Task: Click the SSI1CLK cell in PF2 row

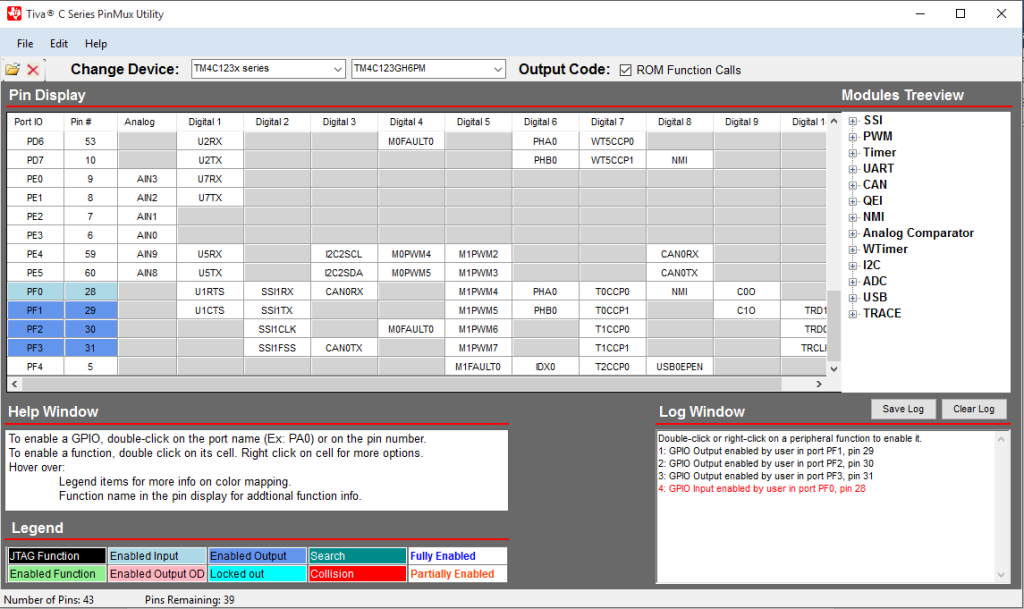Action: tap(277, 330)
